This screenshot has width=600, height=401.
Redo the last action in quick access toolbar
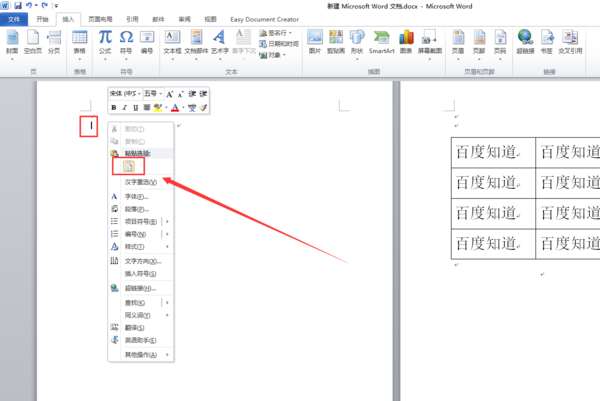coord(45,6)
